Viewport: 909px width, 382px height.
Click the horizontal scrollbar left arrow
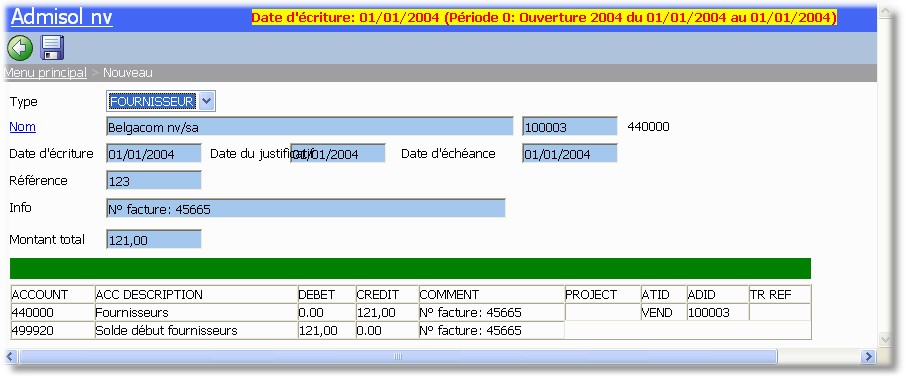coord(11,356)
